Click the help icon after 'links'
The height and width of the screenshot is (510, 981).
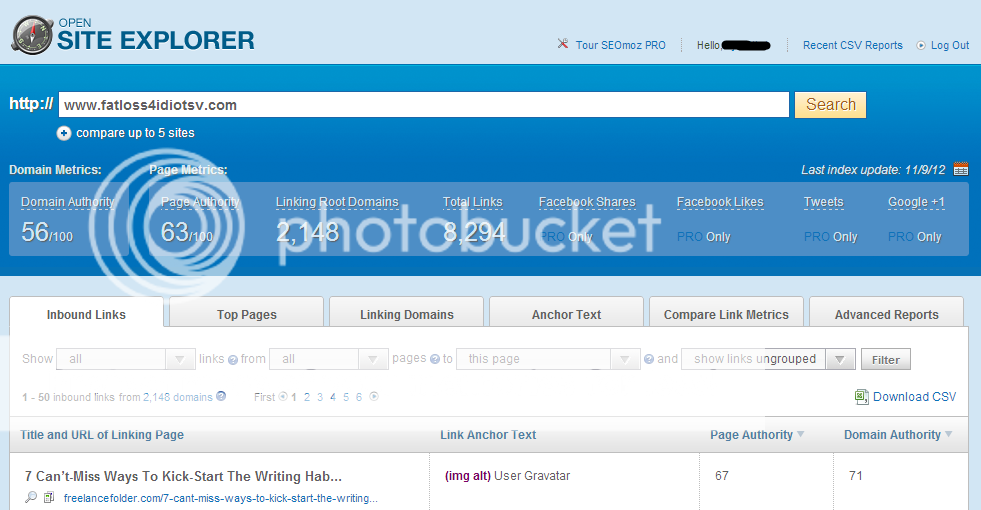tap(233, 360)
